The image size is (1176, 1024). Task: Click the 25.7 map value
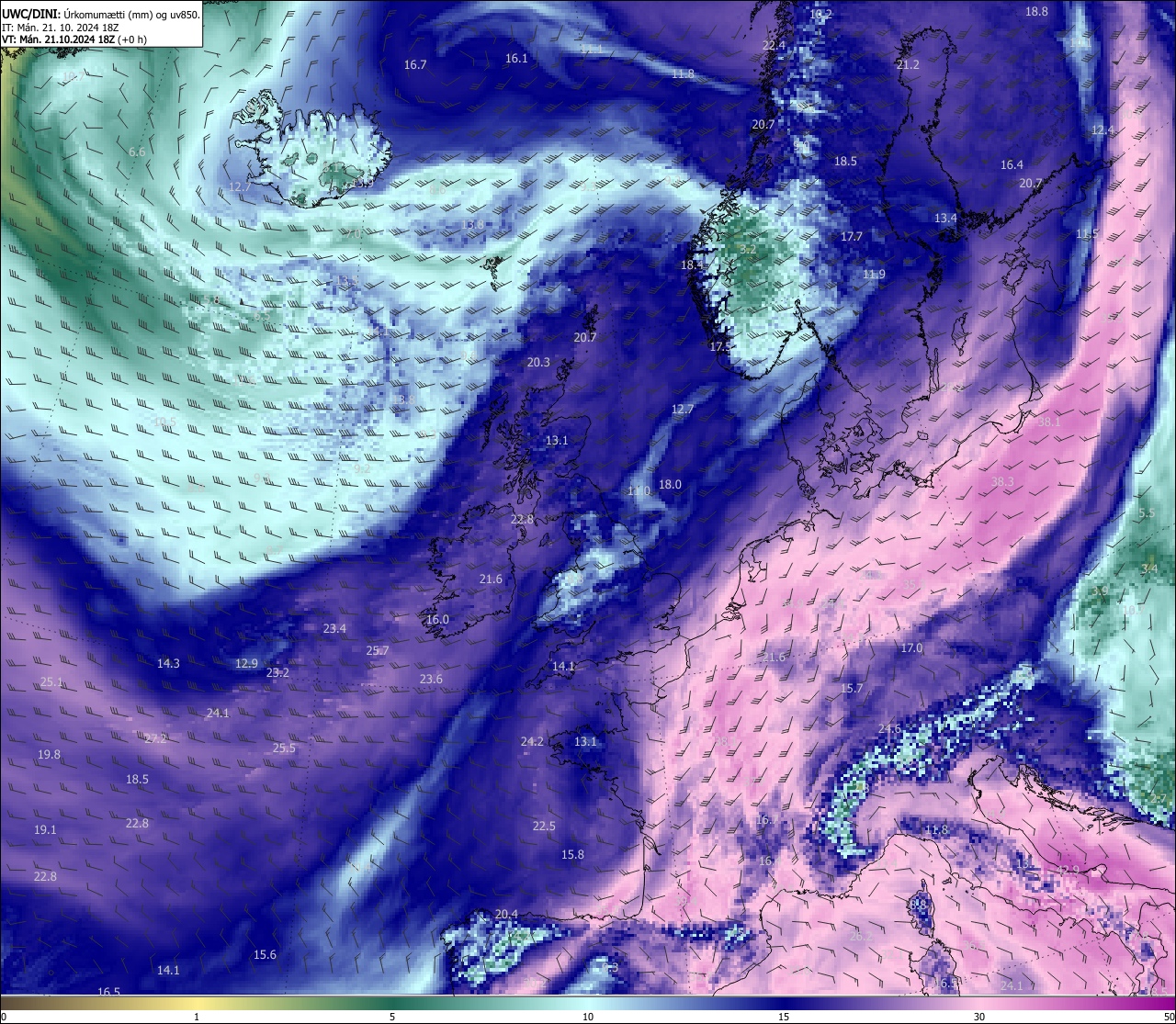(378, 650)
